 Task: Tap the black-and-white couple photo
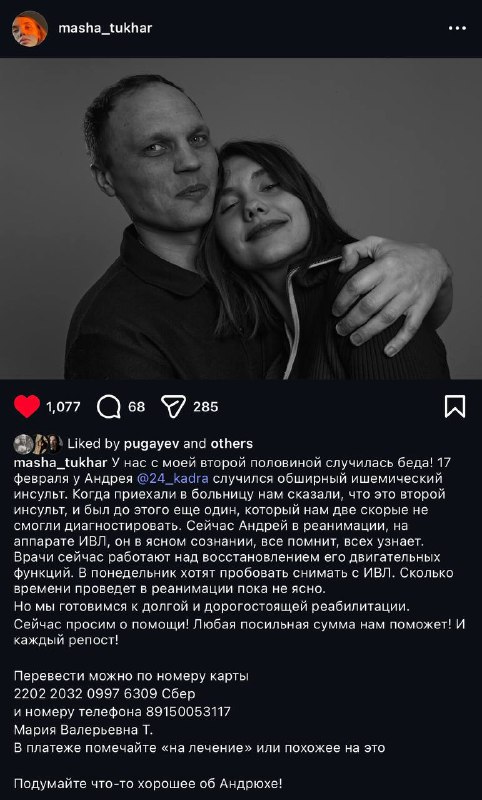pyautogui.click(x=241, y=218)
